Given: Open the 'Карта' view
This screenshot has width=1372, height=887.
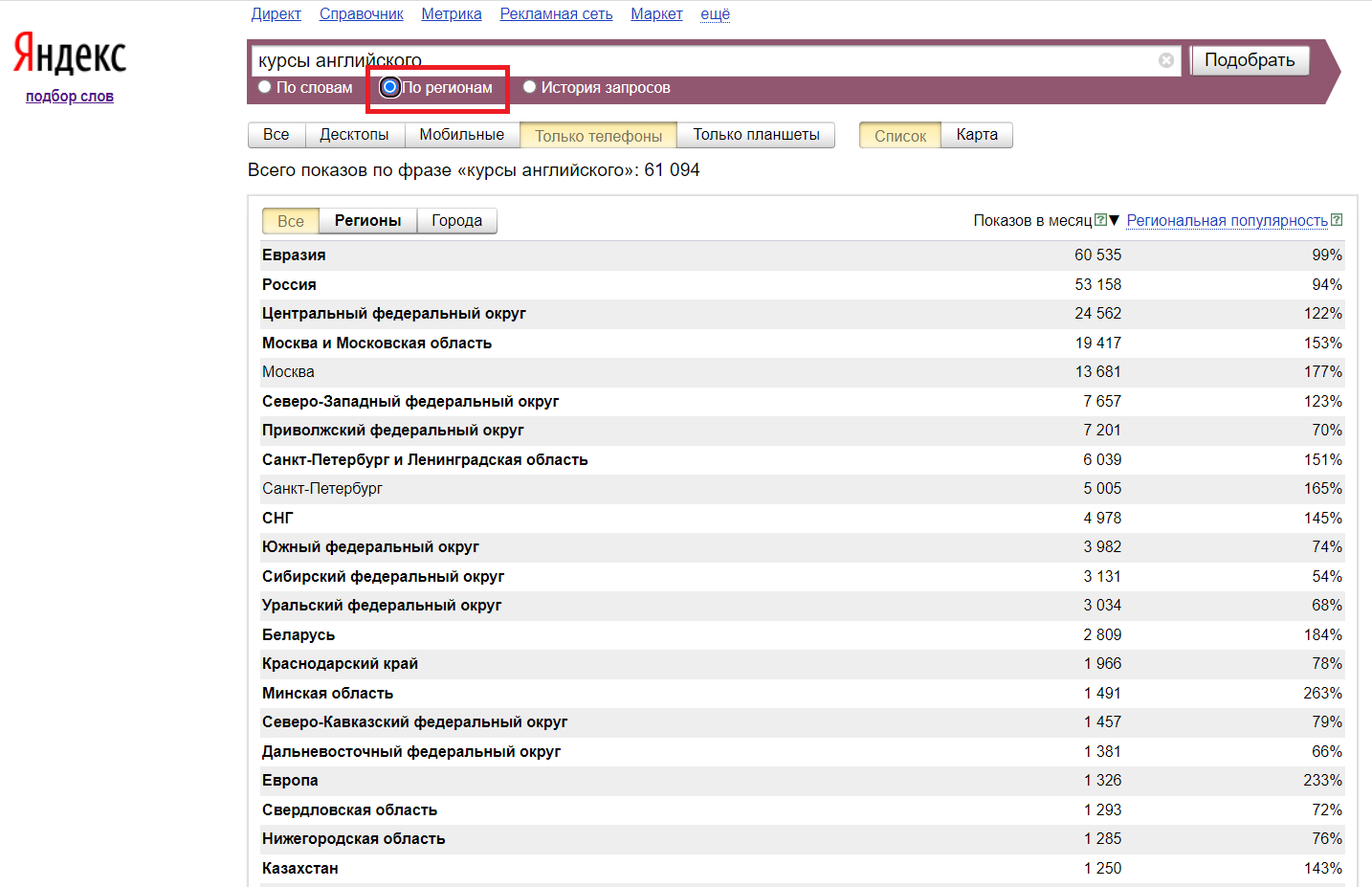Looking at the screenshot, I should tap(976, 134).
